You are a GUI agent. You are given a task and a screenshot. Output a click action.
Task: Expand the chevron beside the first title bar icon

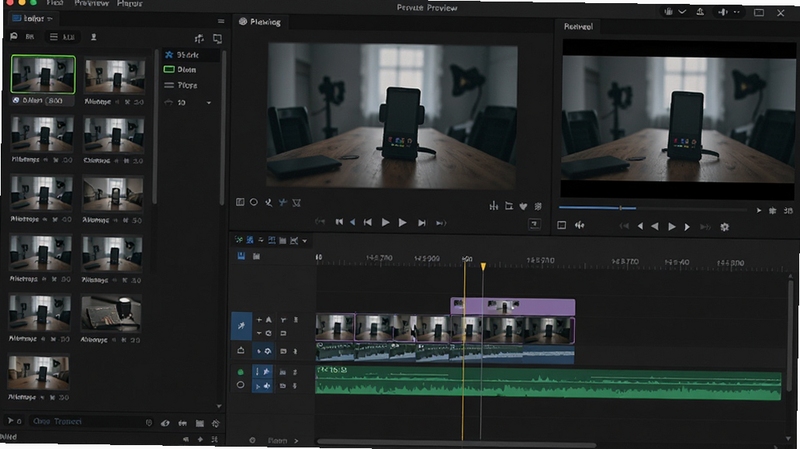(x=682, y=12)
